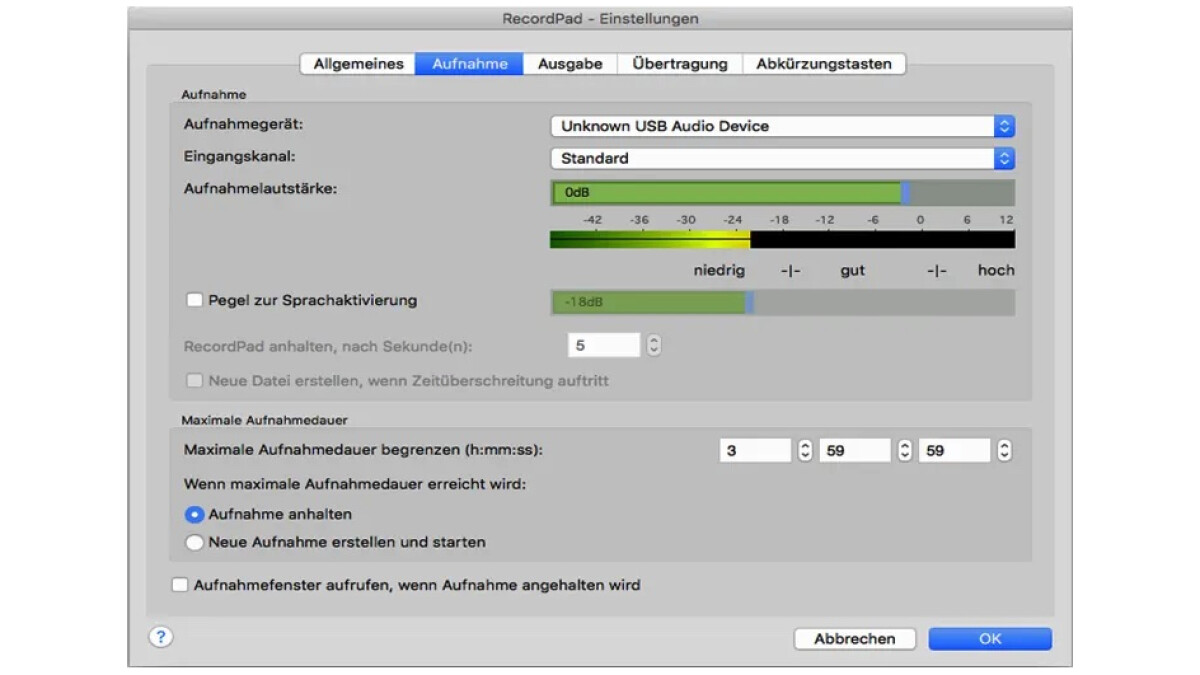This screenshot has height=675, width=1200.
Task: Adjust the Aufnahmelautstärke 0dB slider
Action: point(783,192)
